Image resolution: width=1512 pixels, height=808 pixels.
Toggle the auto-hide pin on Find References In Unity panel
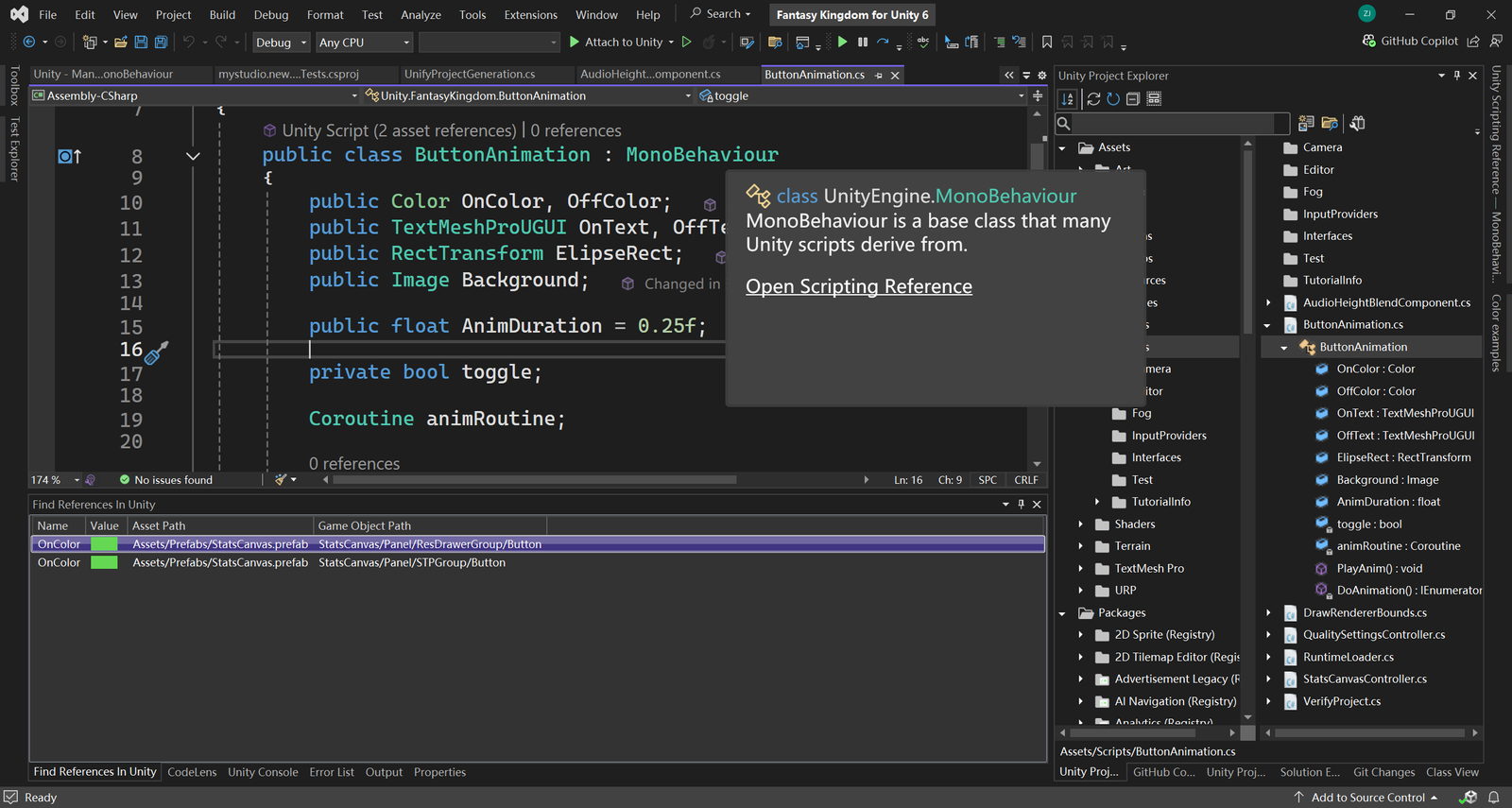click(x=1021, y=505)
